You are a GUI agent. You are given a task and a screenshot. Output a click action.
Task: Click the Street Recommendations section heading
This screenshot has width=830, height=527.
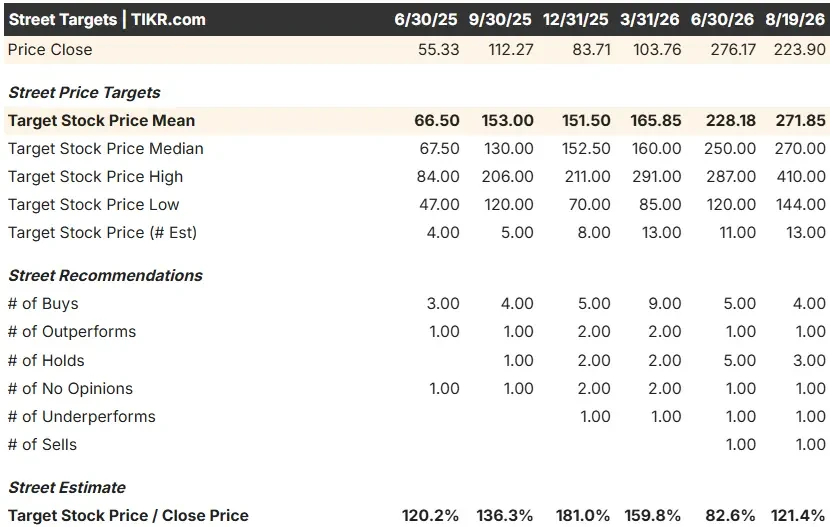click(x=105, y=276)
